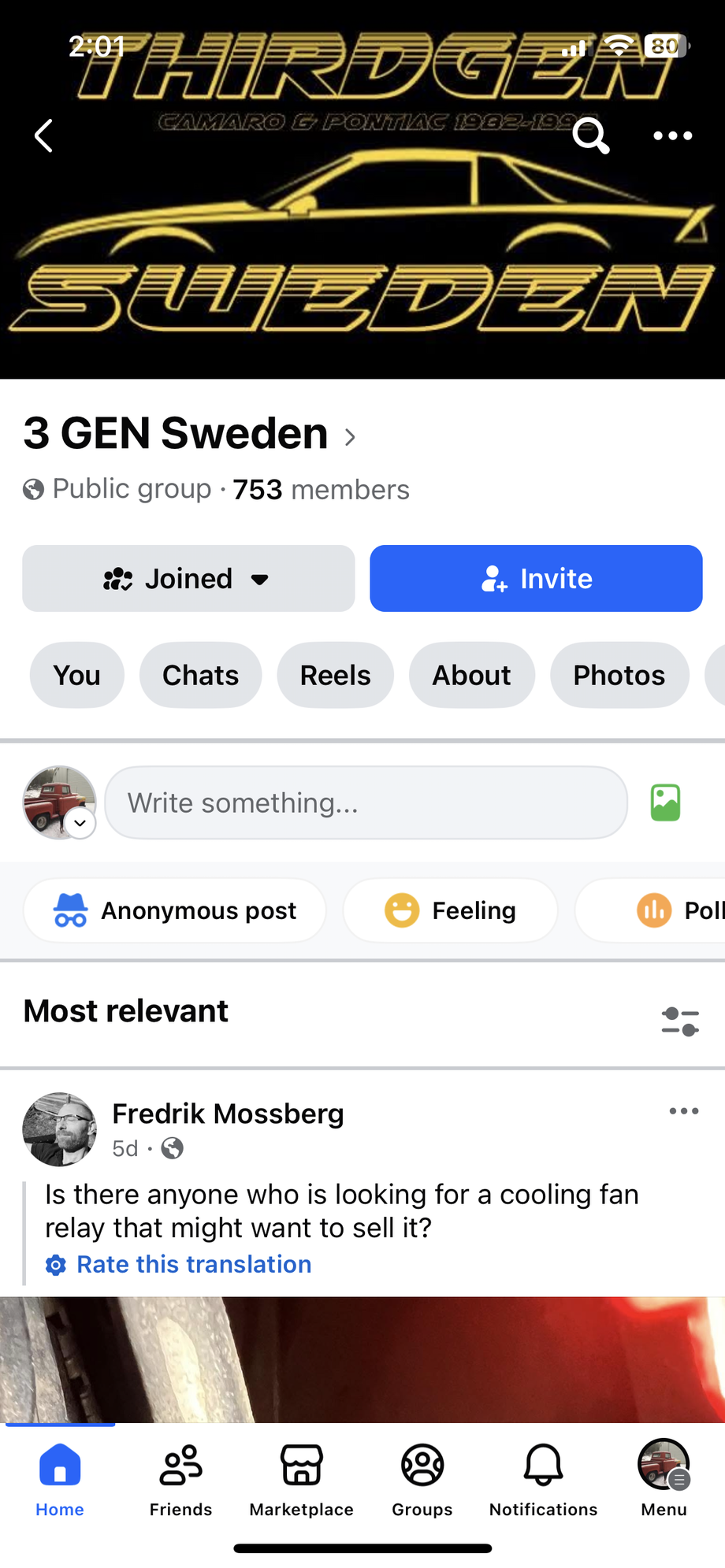Image resolution: width=725 pixels, height=1568 pixels.
Task: Open the About tab
Action: click(471, 675)
